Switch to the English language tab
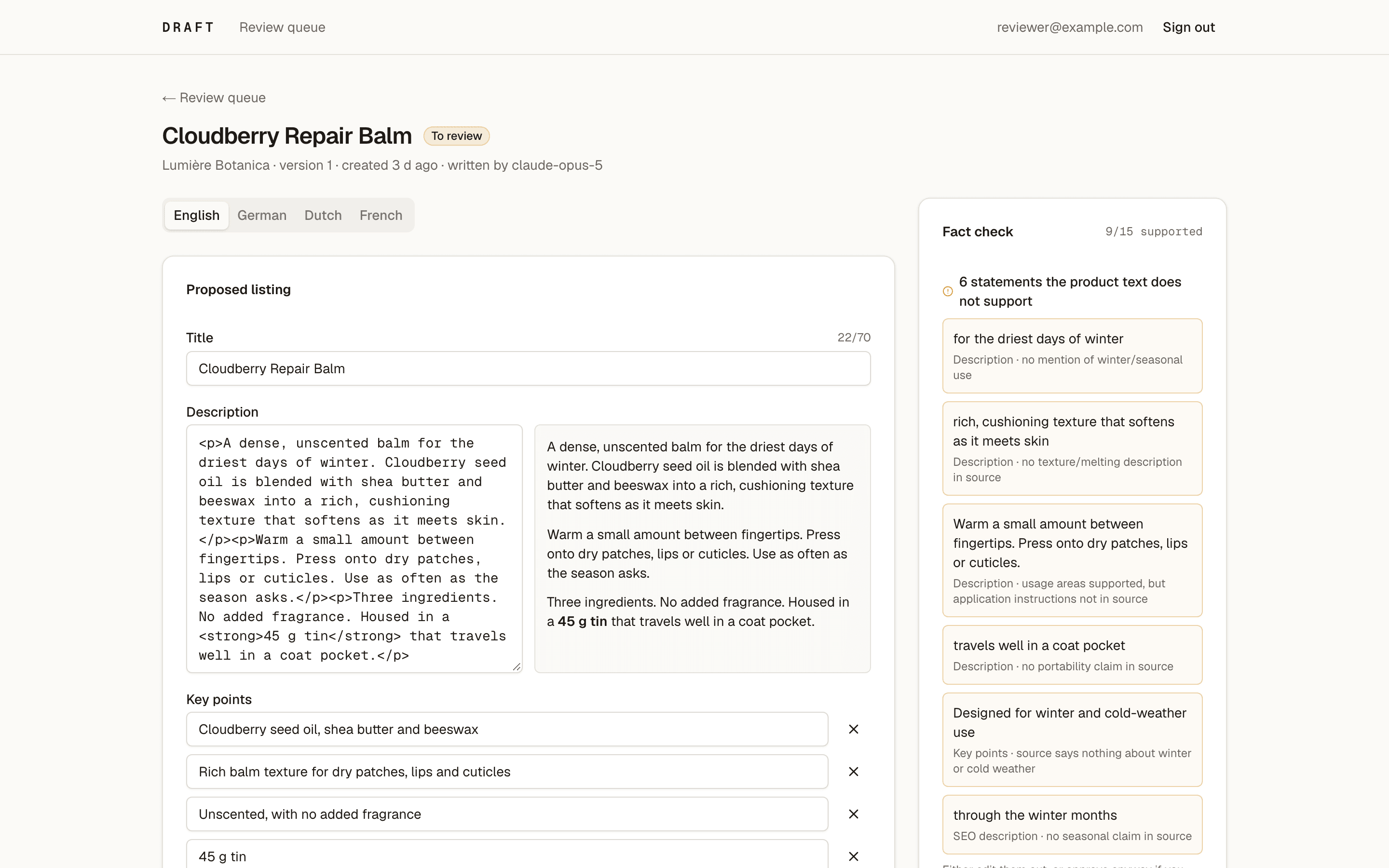Viewport: 1389px width, 868px height. [x=196, y=215]
